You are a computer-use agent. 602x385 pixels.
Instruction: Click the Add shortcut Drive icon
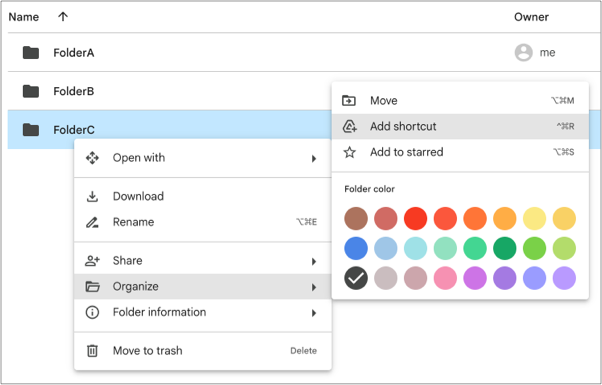[x=349, y=126]
